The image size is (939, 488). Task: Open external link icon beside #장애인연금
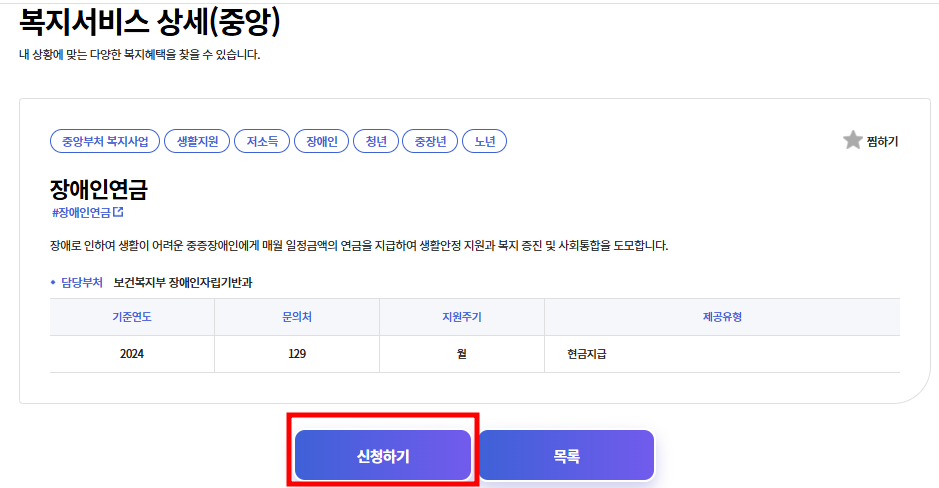coord(119,212)
